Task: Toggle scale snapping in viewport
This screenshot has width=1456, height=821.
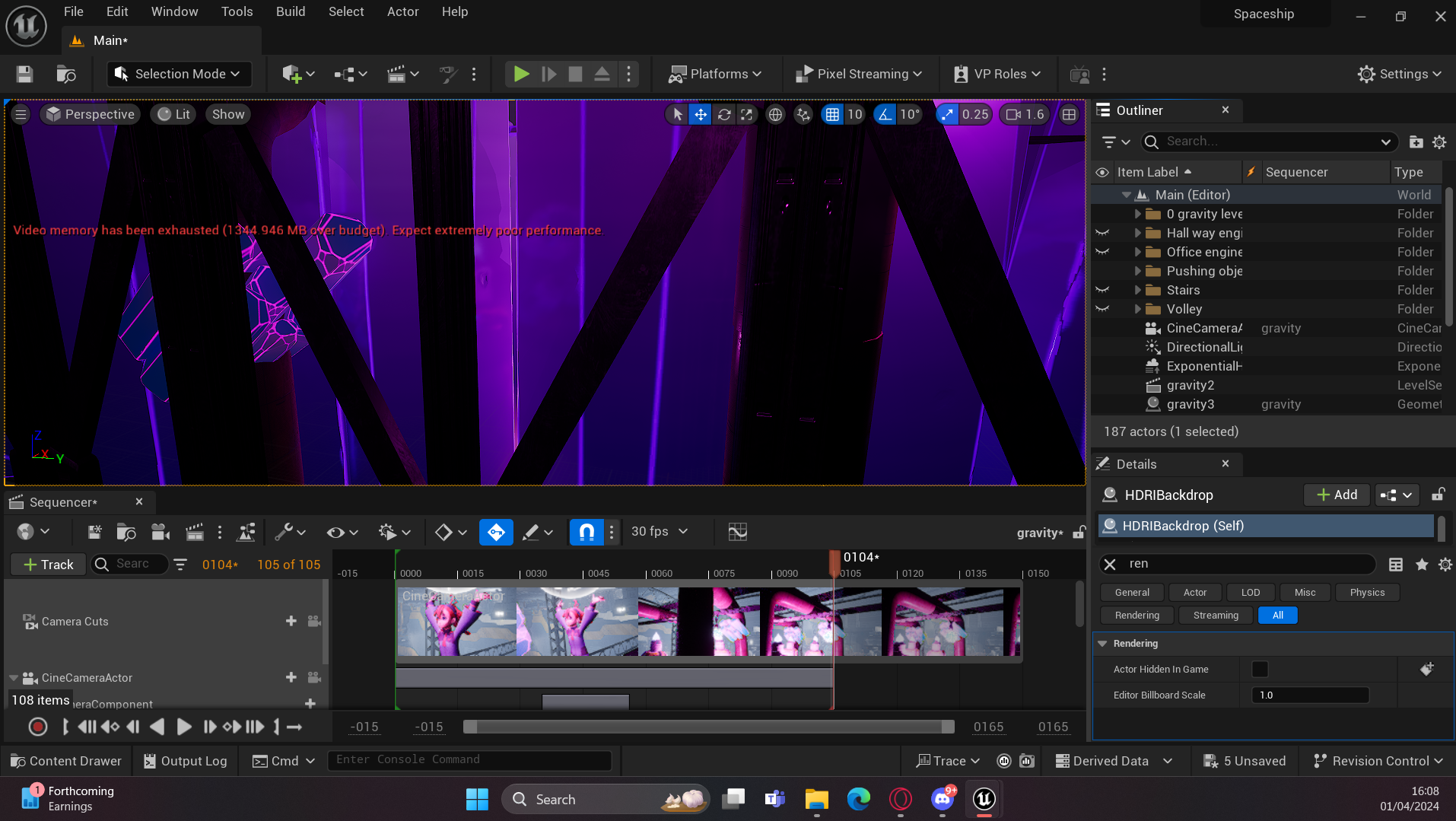Action: pos(947,114)
